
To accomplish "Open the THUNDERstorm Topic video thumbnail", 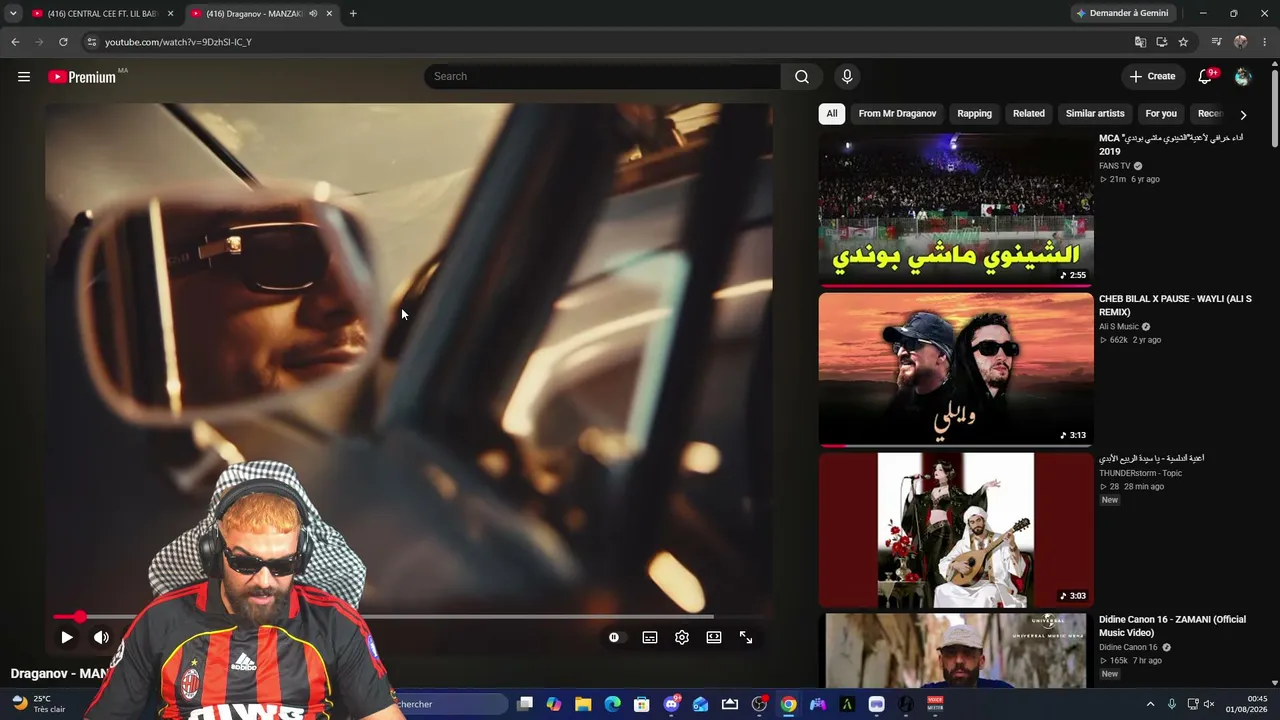I will (956, 530).
